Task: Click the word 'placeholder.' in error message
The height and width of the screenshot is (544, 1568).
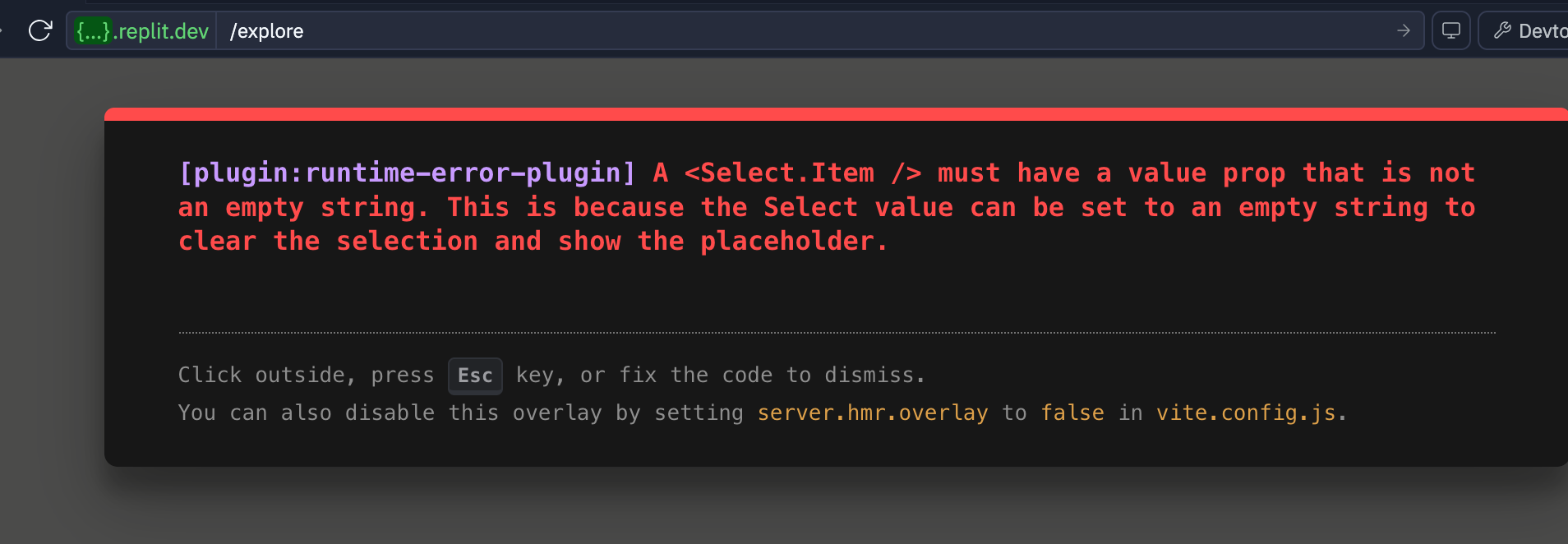Action: pyautogui.click(x=793, y=242)
